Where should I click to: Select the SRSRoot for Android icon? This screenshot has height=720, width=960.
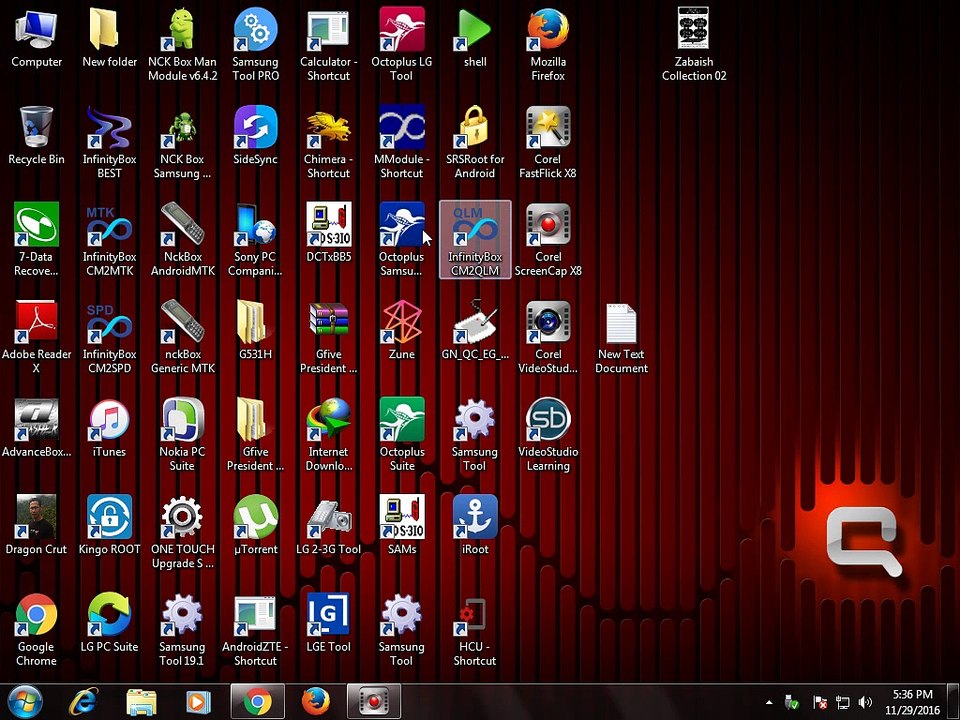pos(475,142)
